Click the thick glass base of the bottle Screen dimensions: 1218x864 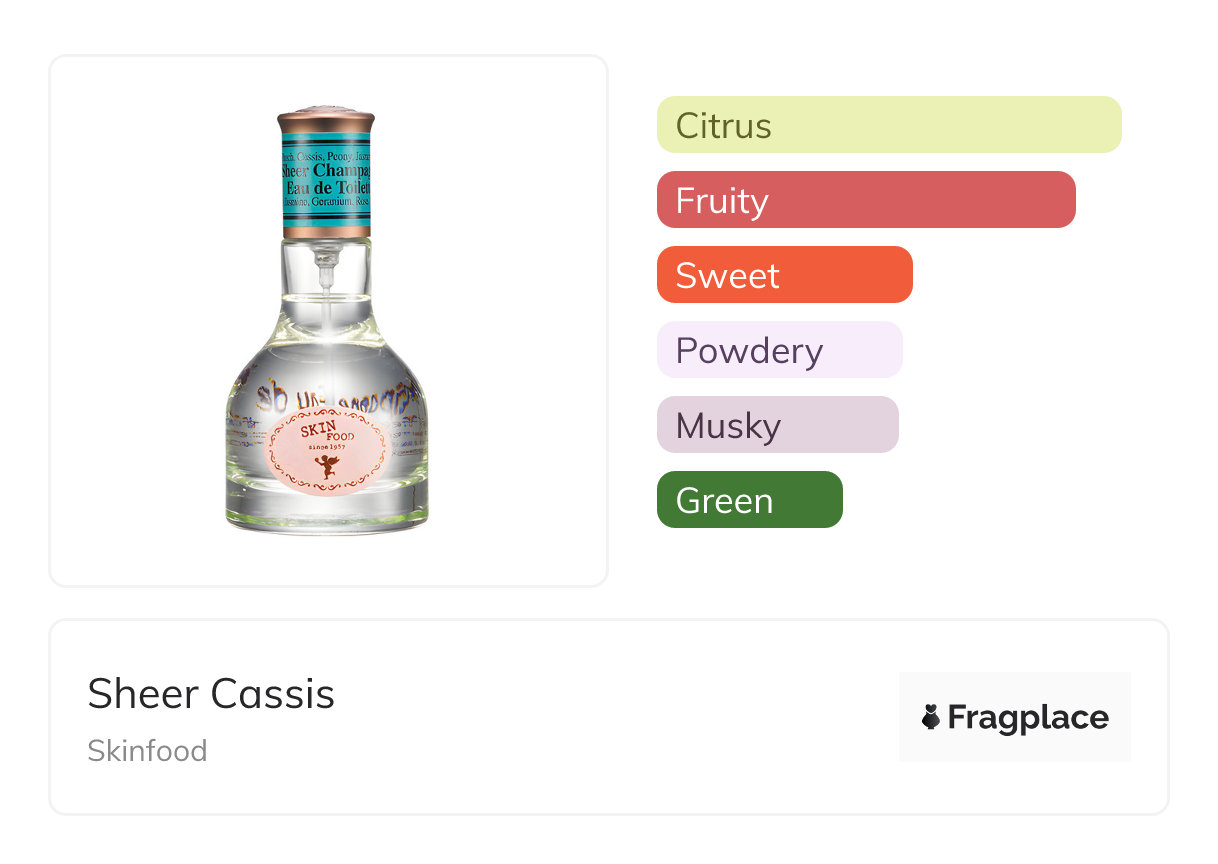[327, 511]
